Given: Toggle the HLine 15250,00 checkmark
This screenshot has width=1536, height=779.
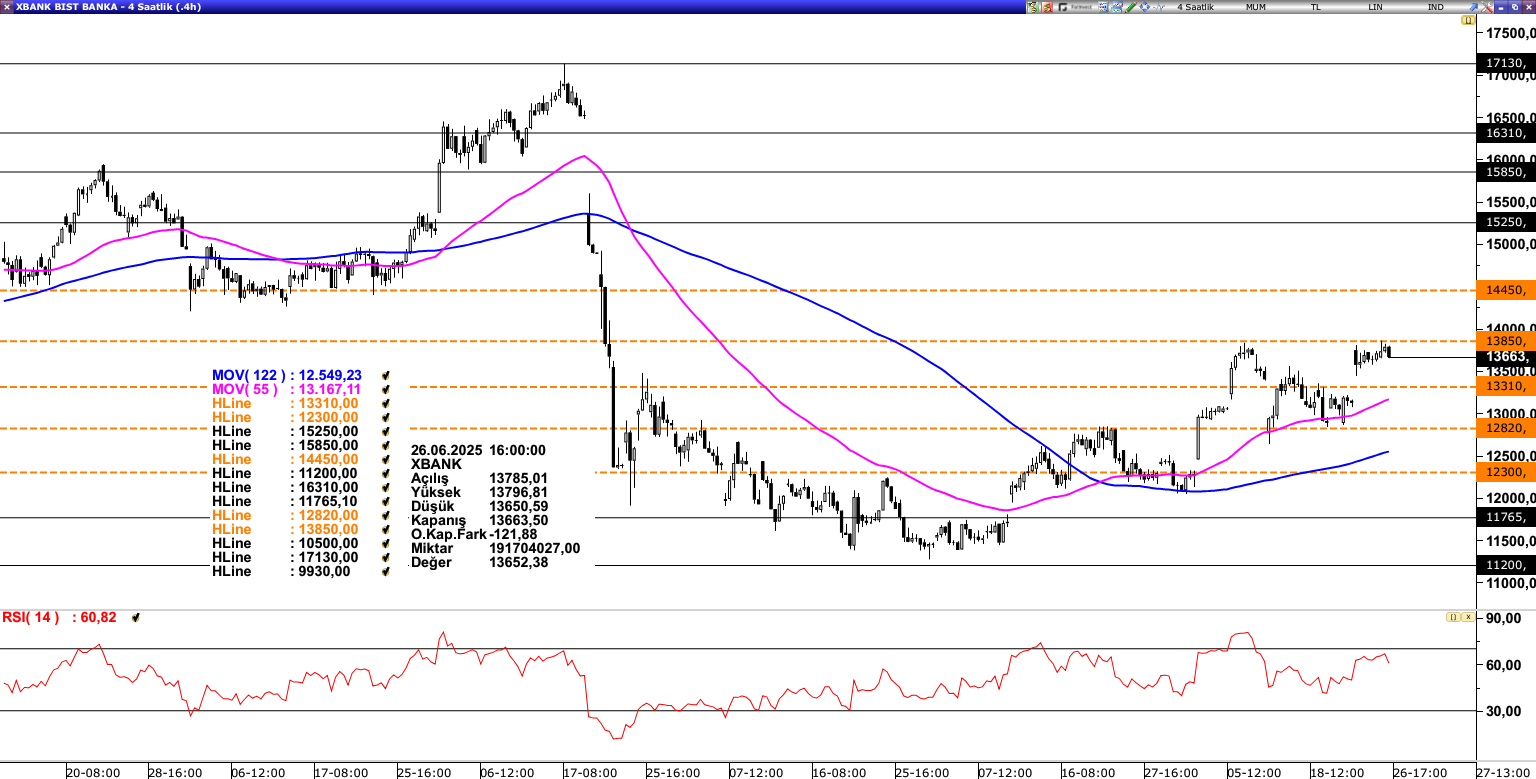Looking at the screenshot, I should pyautogui.click(x=386, y=431).
